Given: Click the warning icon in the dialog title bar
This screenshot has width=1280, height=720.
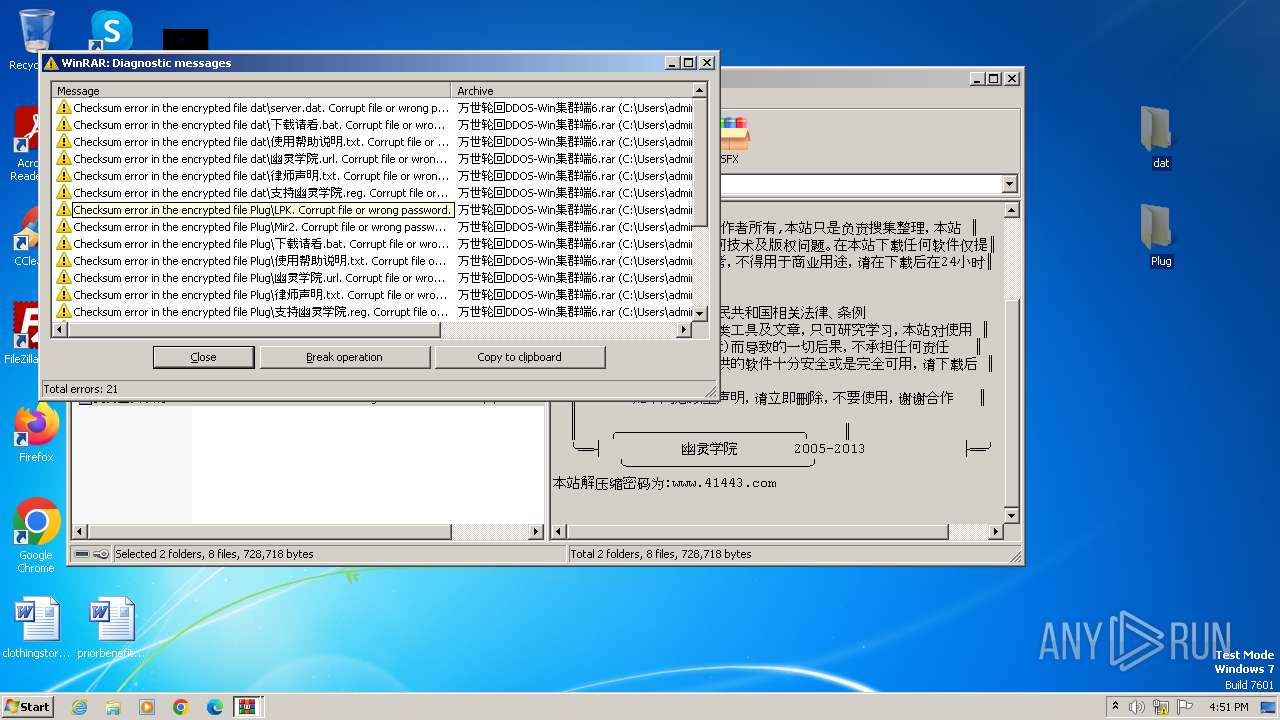Looking at the screenshot, I should (51, 63).
